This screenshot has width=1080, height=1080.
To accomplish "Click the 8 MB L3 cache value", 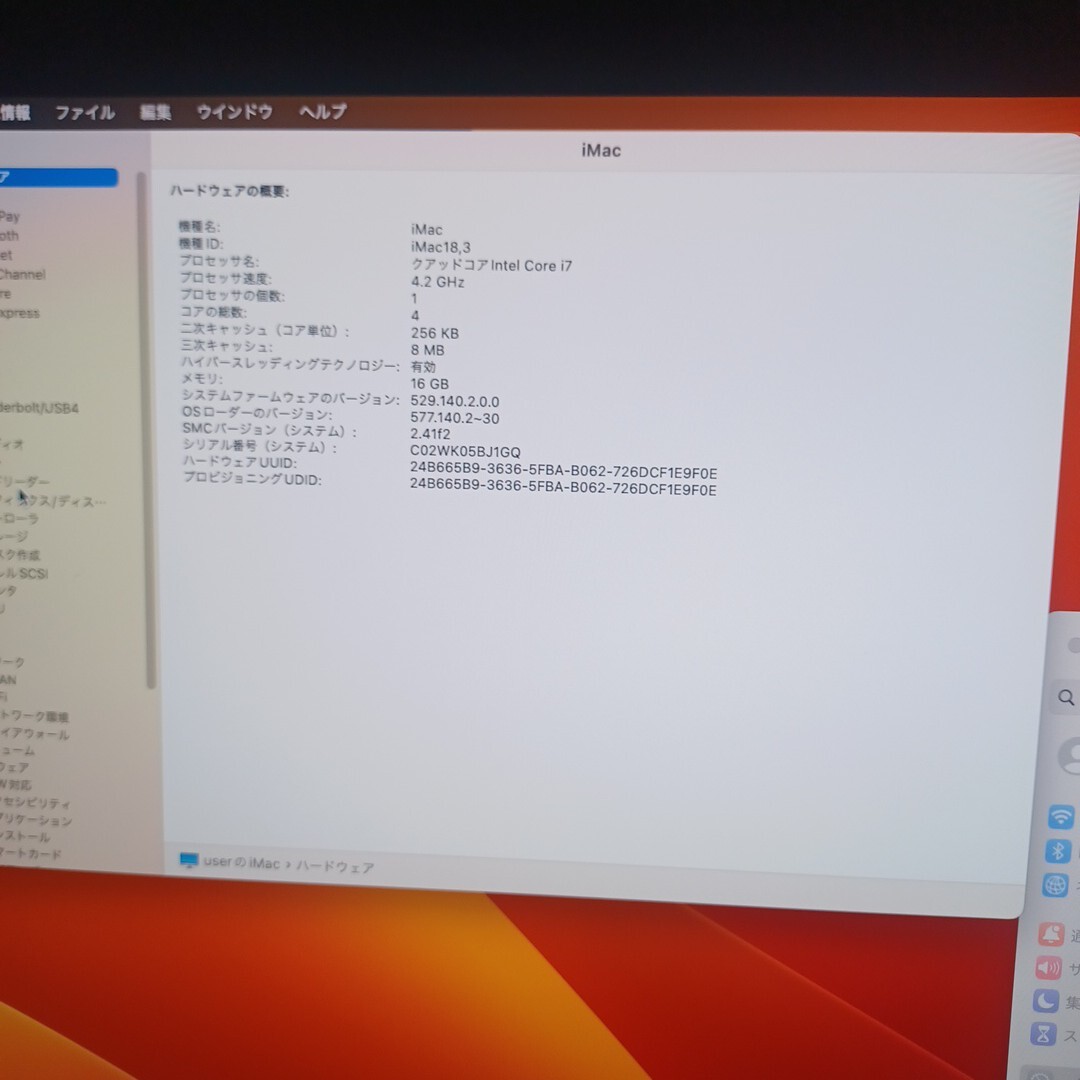I will point(428,350).
